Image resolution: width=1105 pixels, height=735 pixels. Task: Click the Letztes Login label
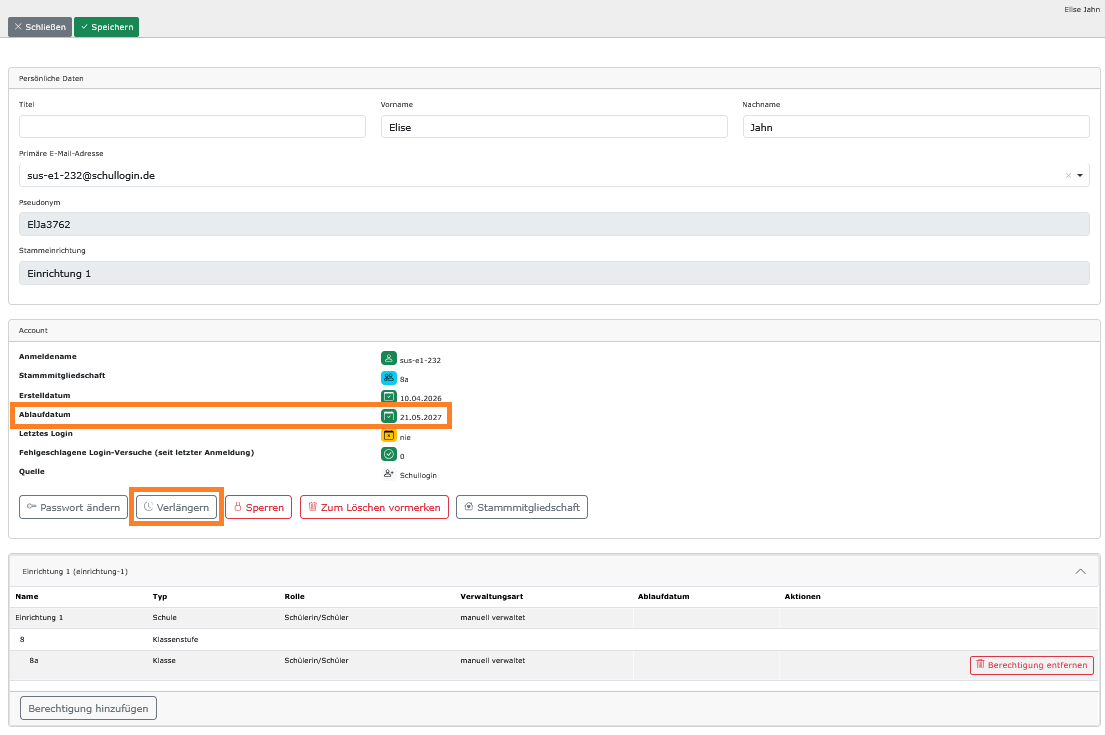(46, 433)
